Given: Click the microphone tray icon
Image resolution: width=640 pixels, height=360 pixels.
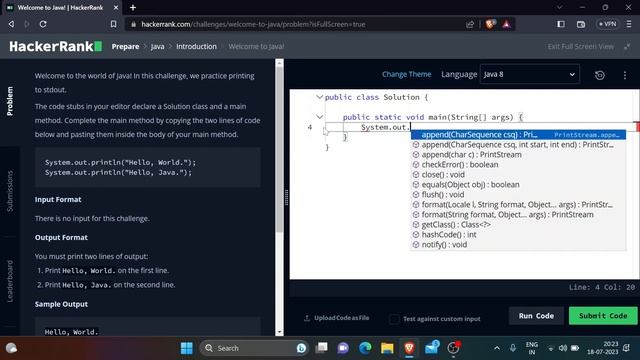Looking at the screenshot, I should tap(513, 348).
